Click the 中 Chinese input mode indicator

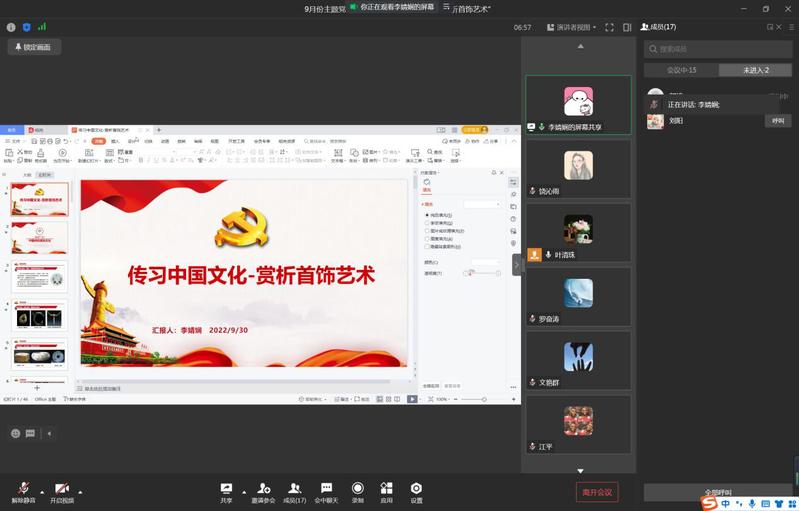[x=725, y=503]
